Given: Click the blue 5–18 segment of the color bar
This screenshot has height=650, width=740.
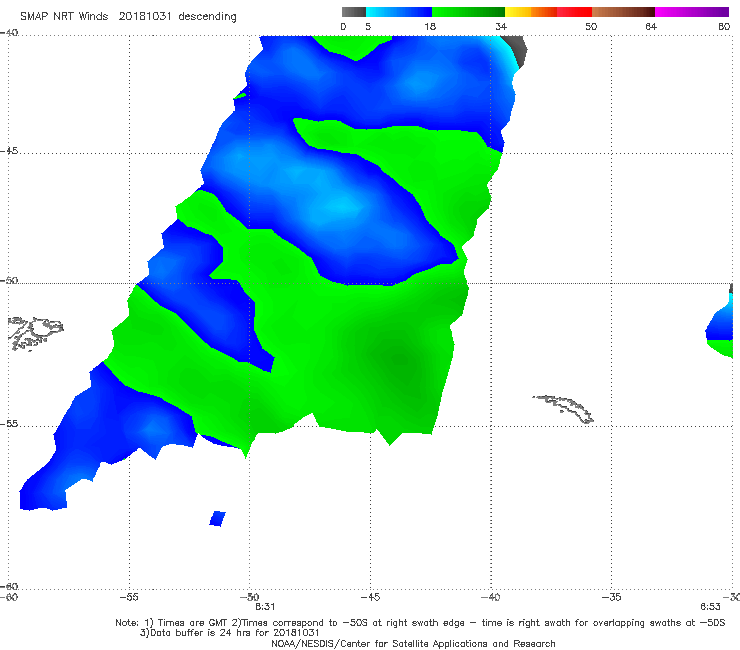Looking at the screenshot, I should click(399, 12).
